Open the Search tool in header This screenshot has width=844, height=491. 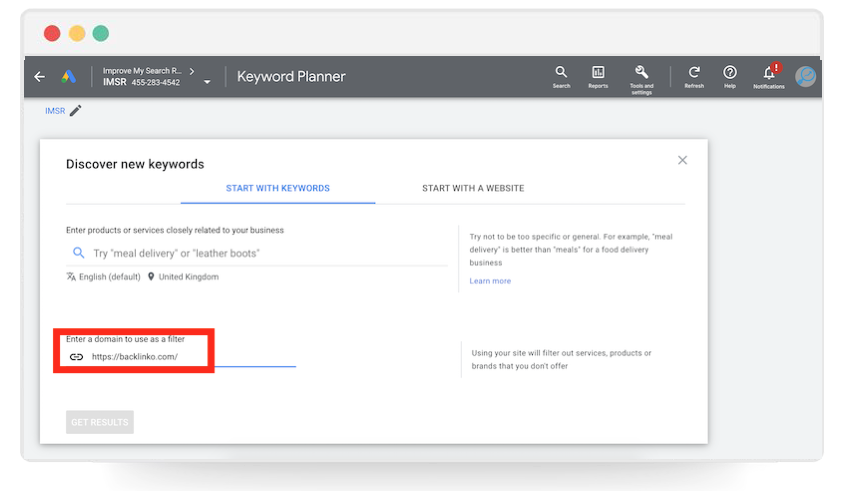click(561, 73)
